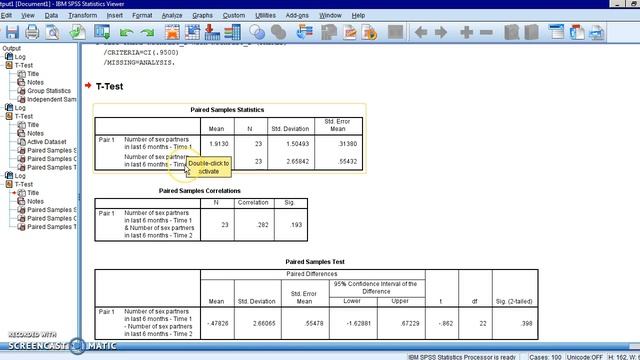This screenshot has height=360, width=640.
Task: Open the Window menu
Action: (x=330, y=16)
